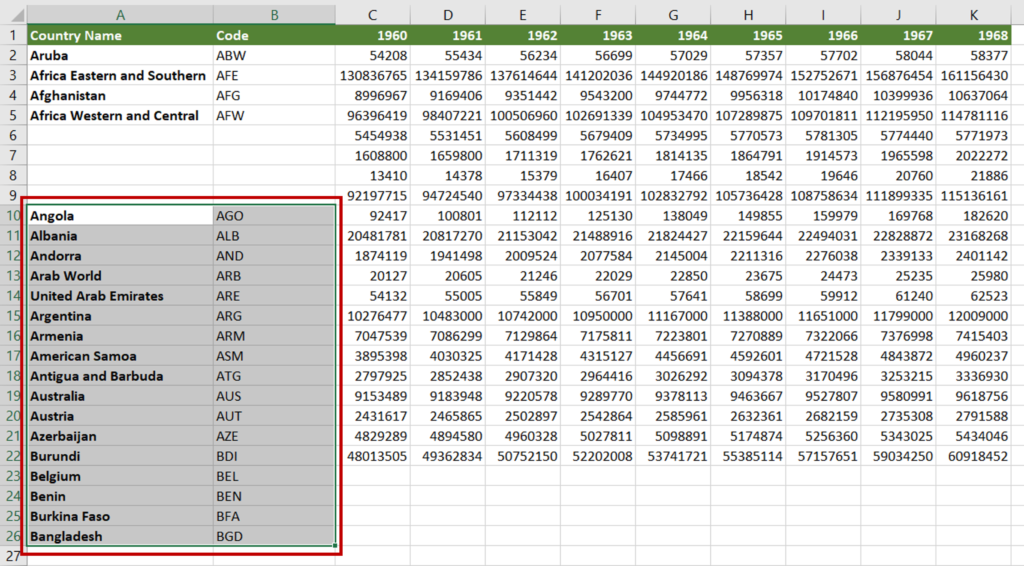
Task: Click cell containing 58377
Action: pyautogui.click(x=973, y=55)
